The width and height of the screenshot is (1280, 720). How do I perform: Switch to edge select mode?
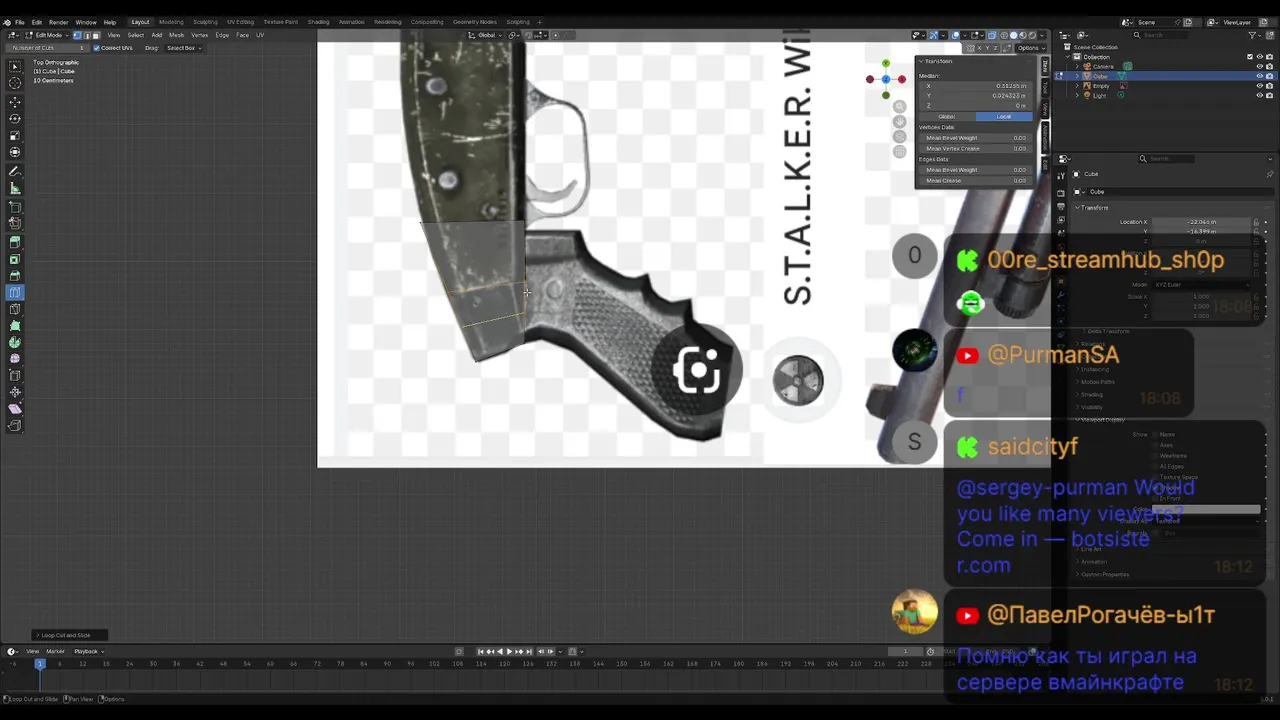click(x=87, y=35)
